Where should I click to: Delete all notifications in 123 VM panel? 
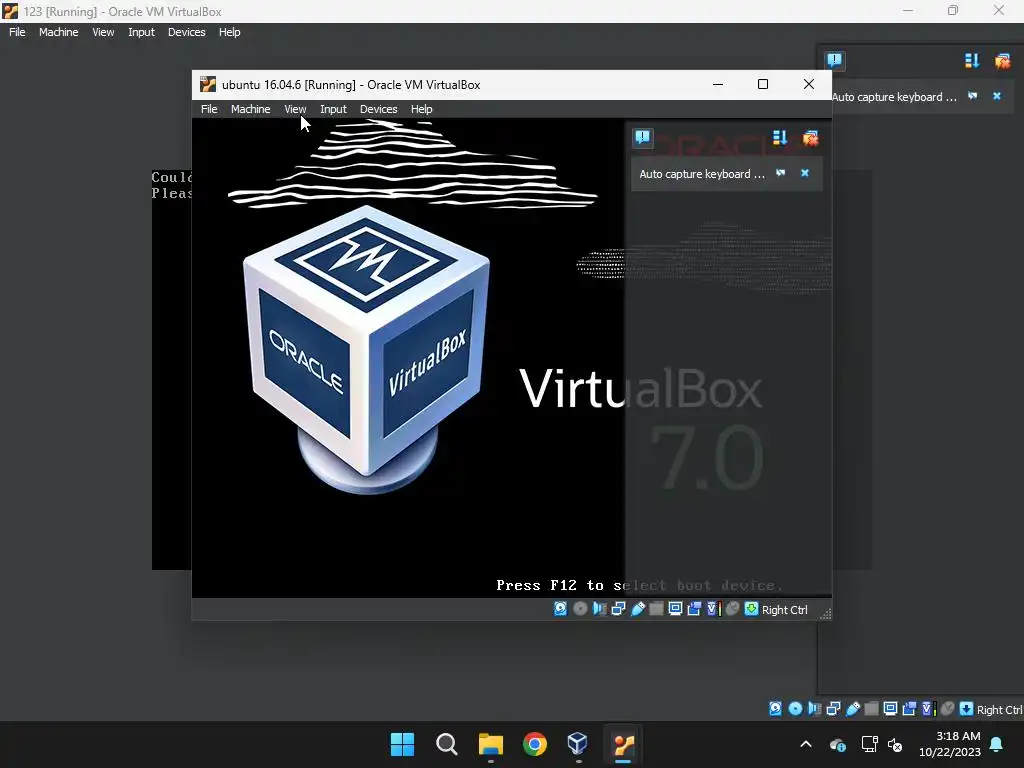tap(1002, 61)
